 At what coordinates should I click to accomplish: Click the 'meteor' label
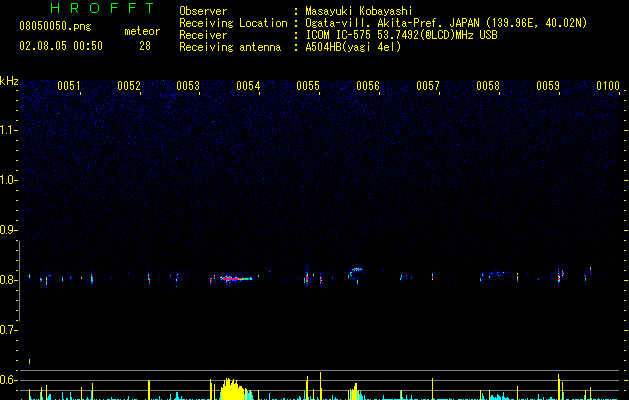pos(142,31)
